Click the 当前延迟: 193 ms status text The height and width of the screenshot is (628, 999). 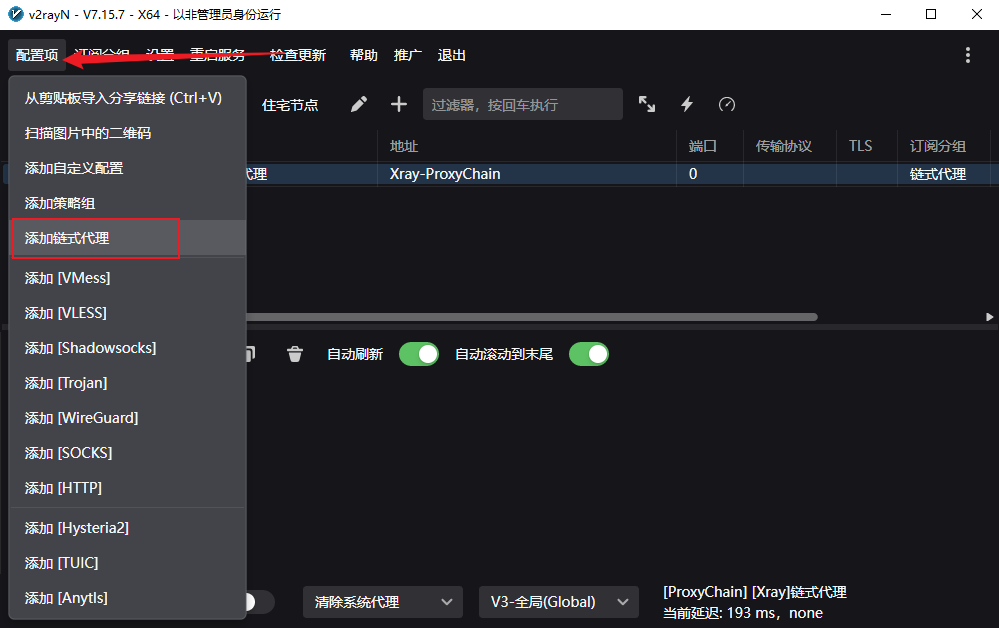(743, 613)
